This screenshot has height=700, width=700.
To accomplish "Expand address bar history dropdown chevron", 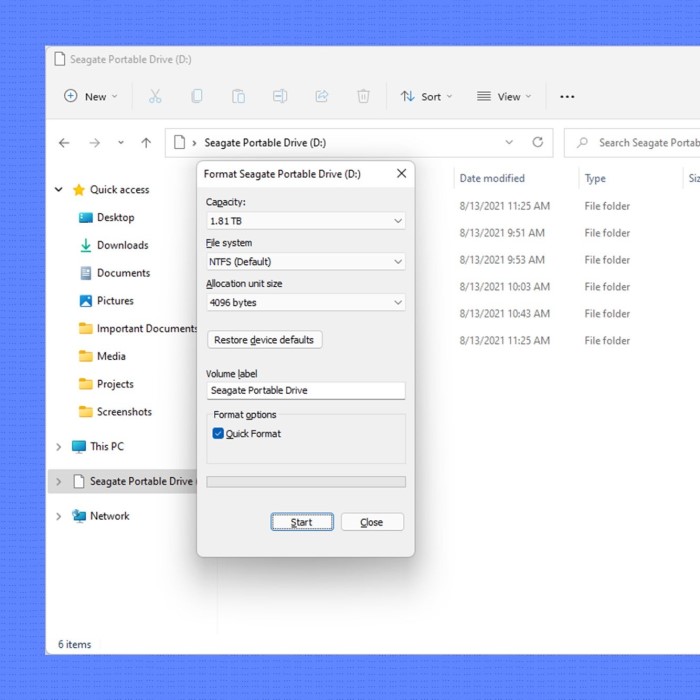I will [509, 142].
